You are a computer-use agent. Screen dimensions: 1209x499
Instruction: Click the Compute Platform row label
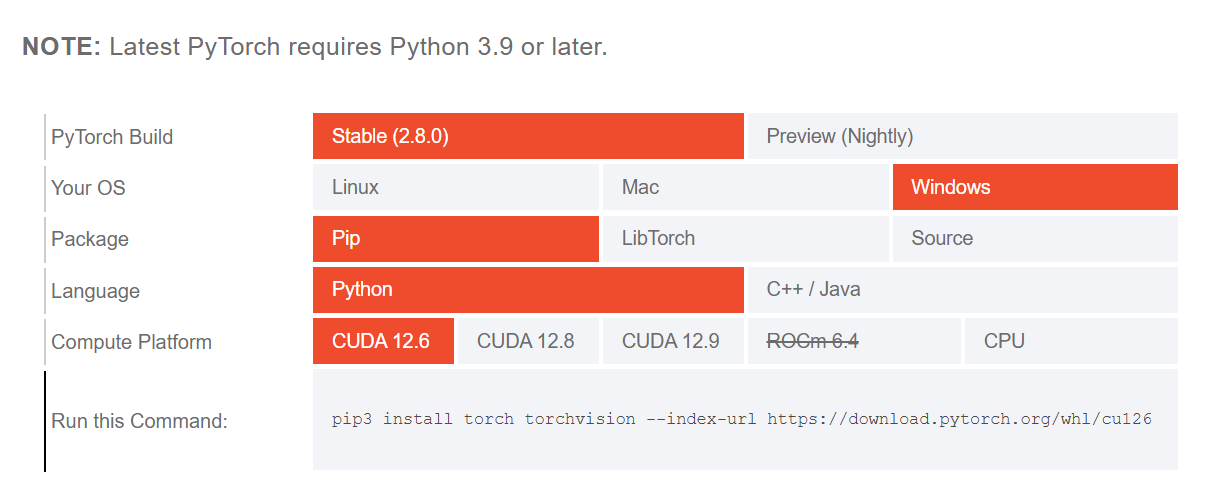(x=131, y=342)
